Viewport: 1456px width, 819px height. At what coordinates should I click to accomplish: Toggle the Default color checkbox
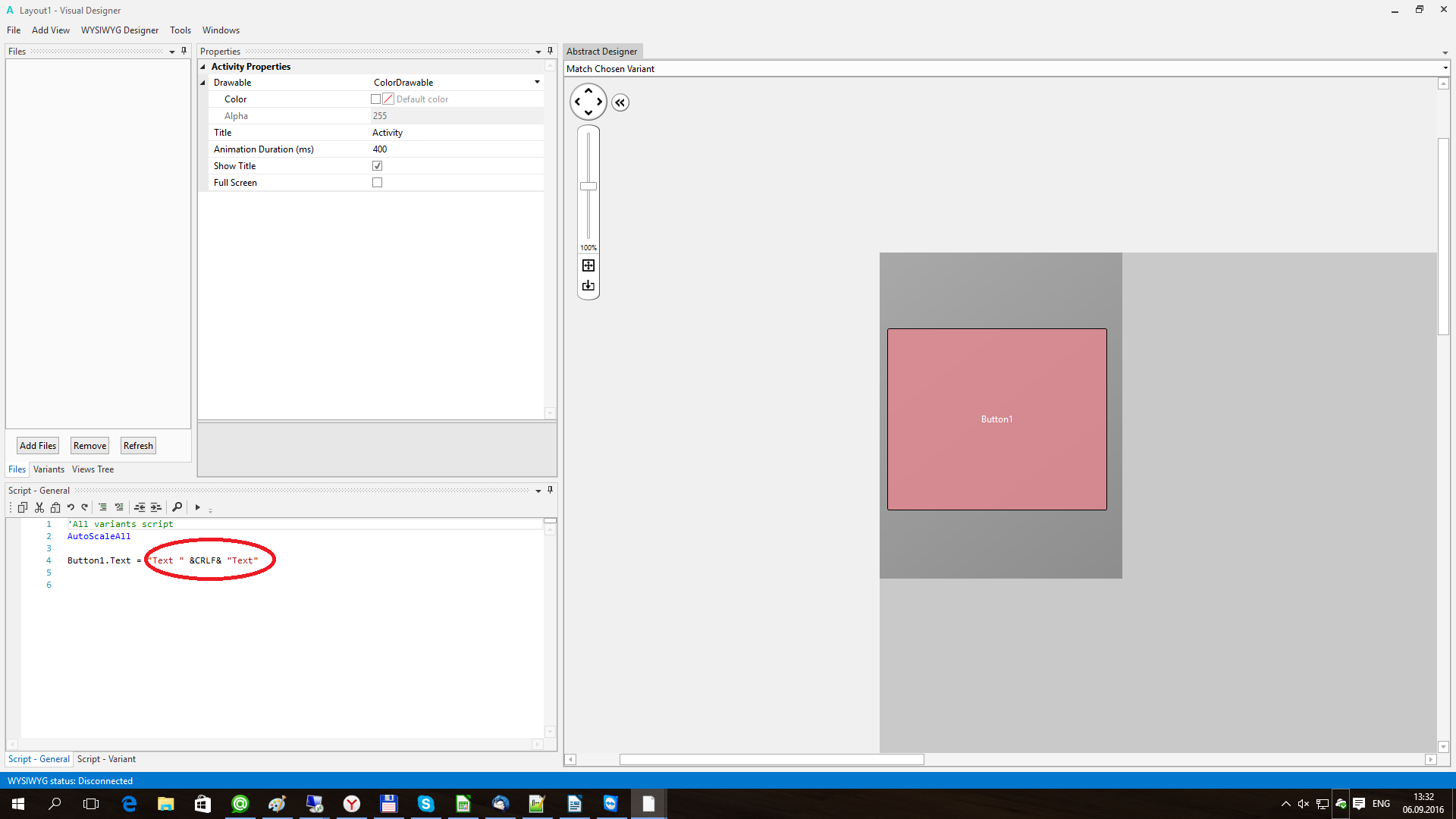(375, 99)
